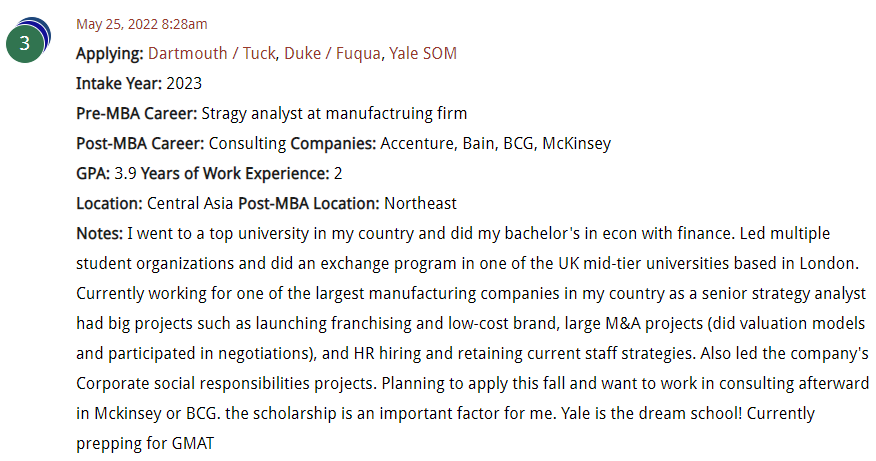Click the Pre-MBA Career label
This screenshot has width=876, height=461.
point(137,113)
